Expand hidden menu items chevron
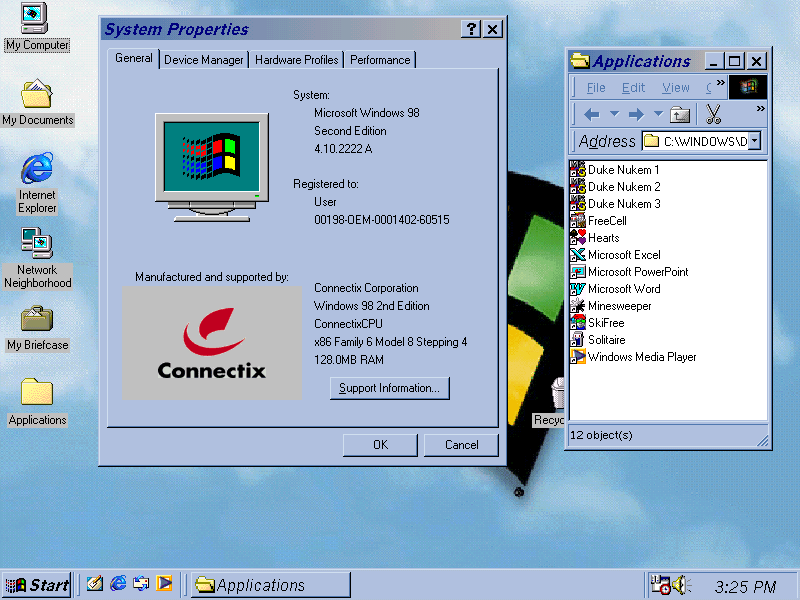Screen dimensions: 800x600 tap(720, 83)
